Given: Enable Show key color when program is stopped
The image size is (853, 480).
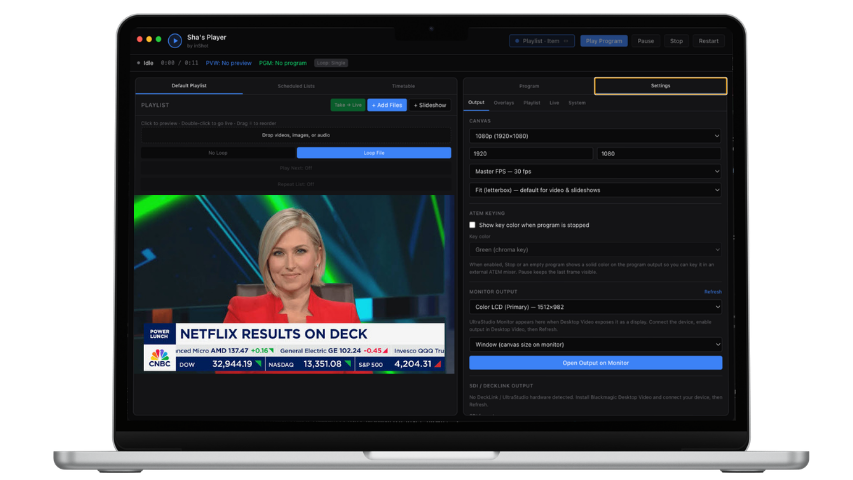Looking at the screenshot, I should click(x=472, y=225).
